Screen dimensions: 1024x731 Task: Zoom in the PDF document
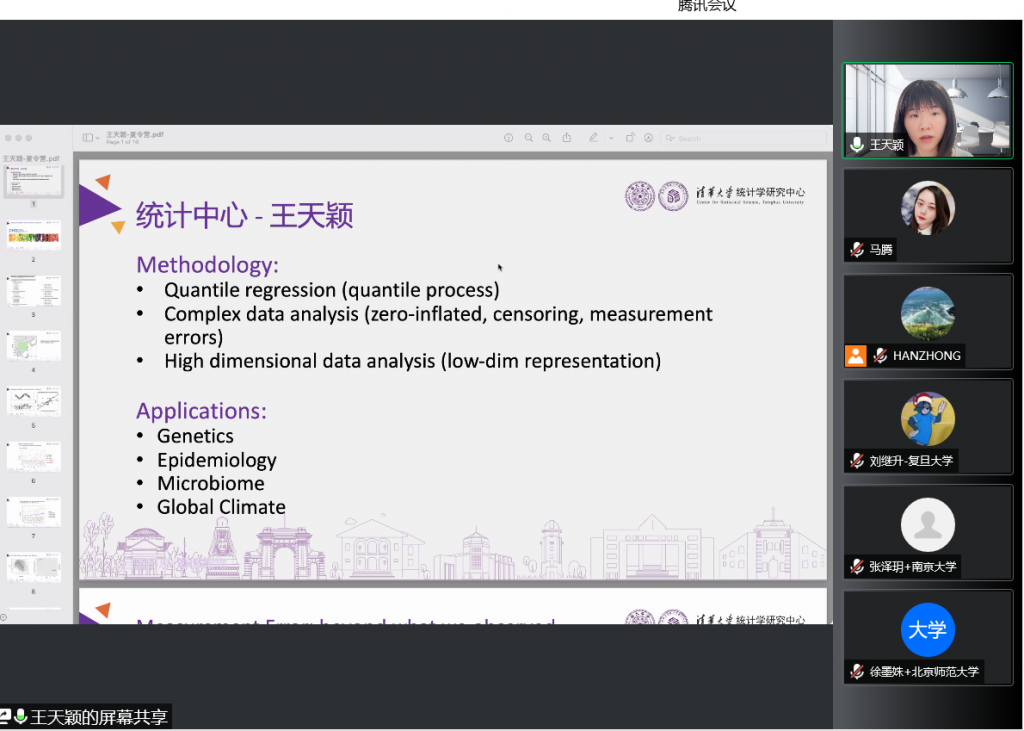pyautogui.click(x=547, y=138)
